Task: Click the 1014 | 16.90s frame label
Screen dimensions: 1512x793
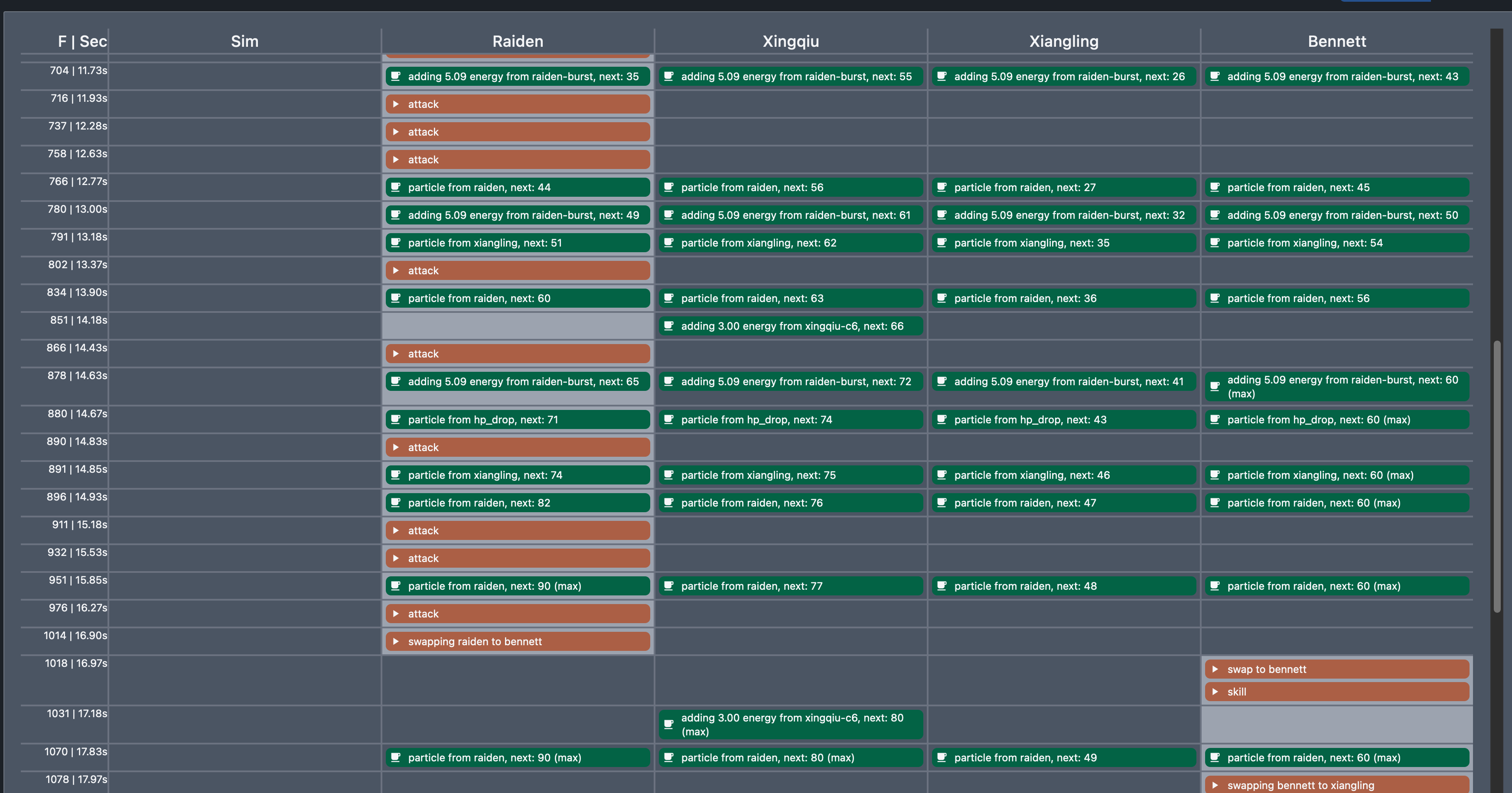Action: click(x=75, y=636)
